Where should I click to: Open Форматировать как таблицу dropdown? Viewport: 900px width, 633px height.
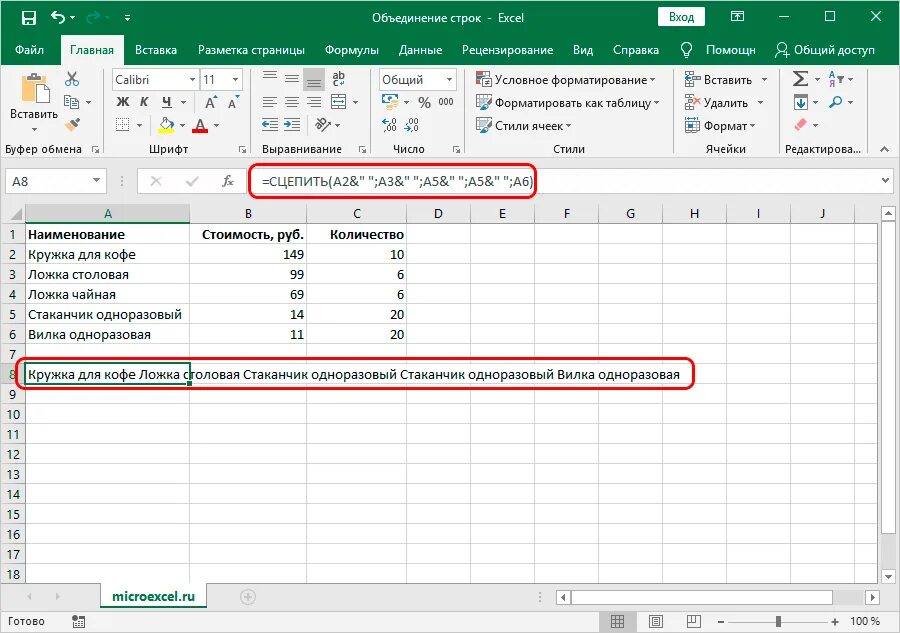[568, 103]
